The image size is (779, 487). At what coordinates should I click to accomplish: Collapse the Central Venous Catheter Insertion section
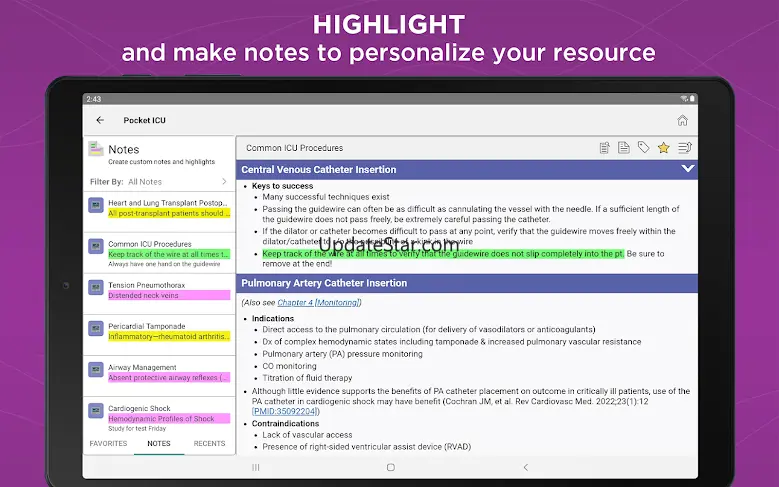click(x=688, y=169)
